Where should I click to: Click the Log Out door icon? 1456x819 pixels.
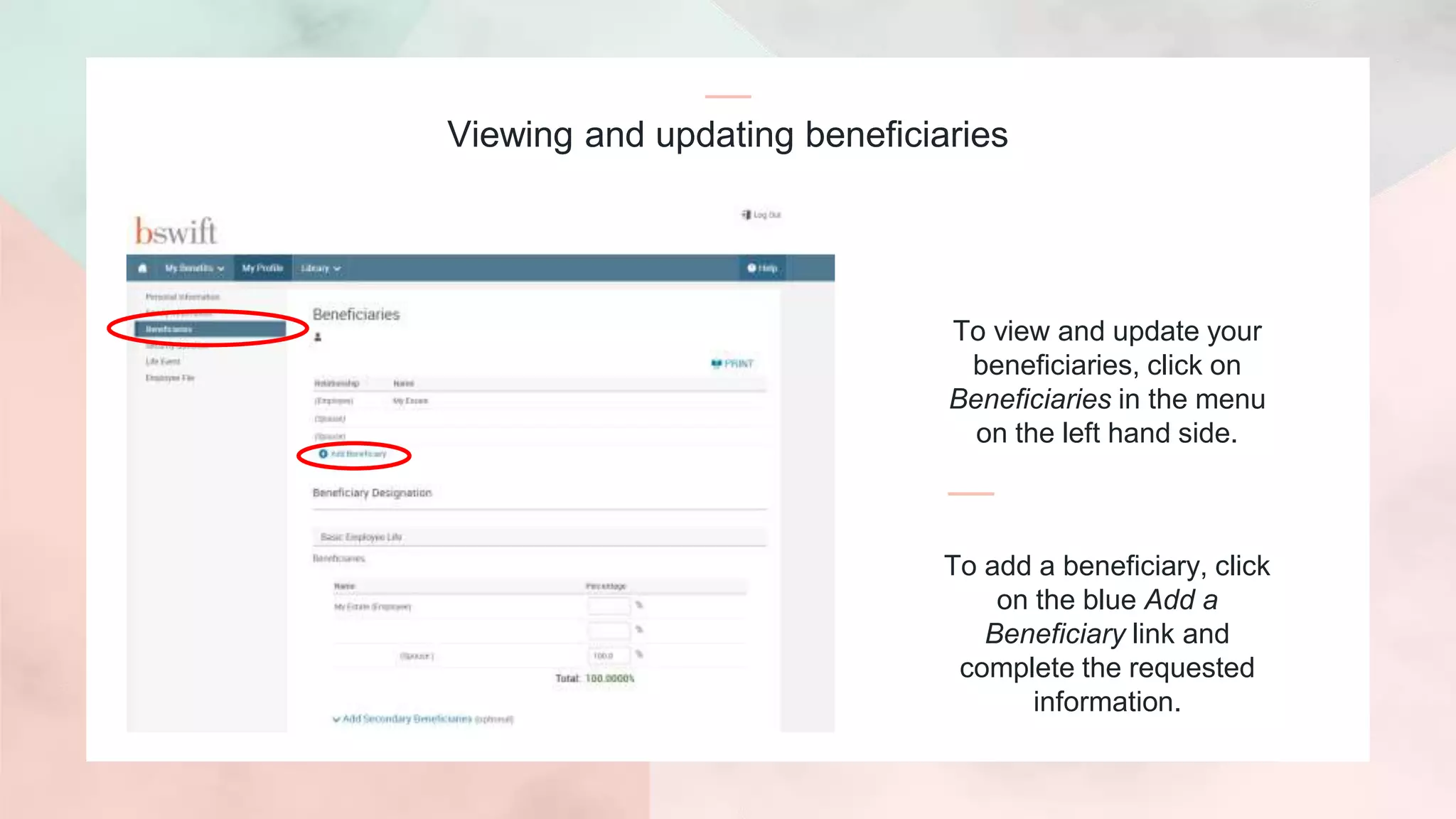pyautogui.click(x=746, y=215)
